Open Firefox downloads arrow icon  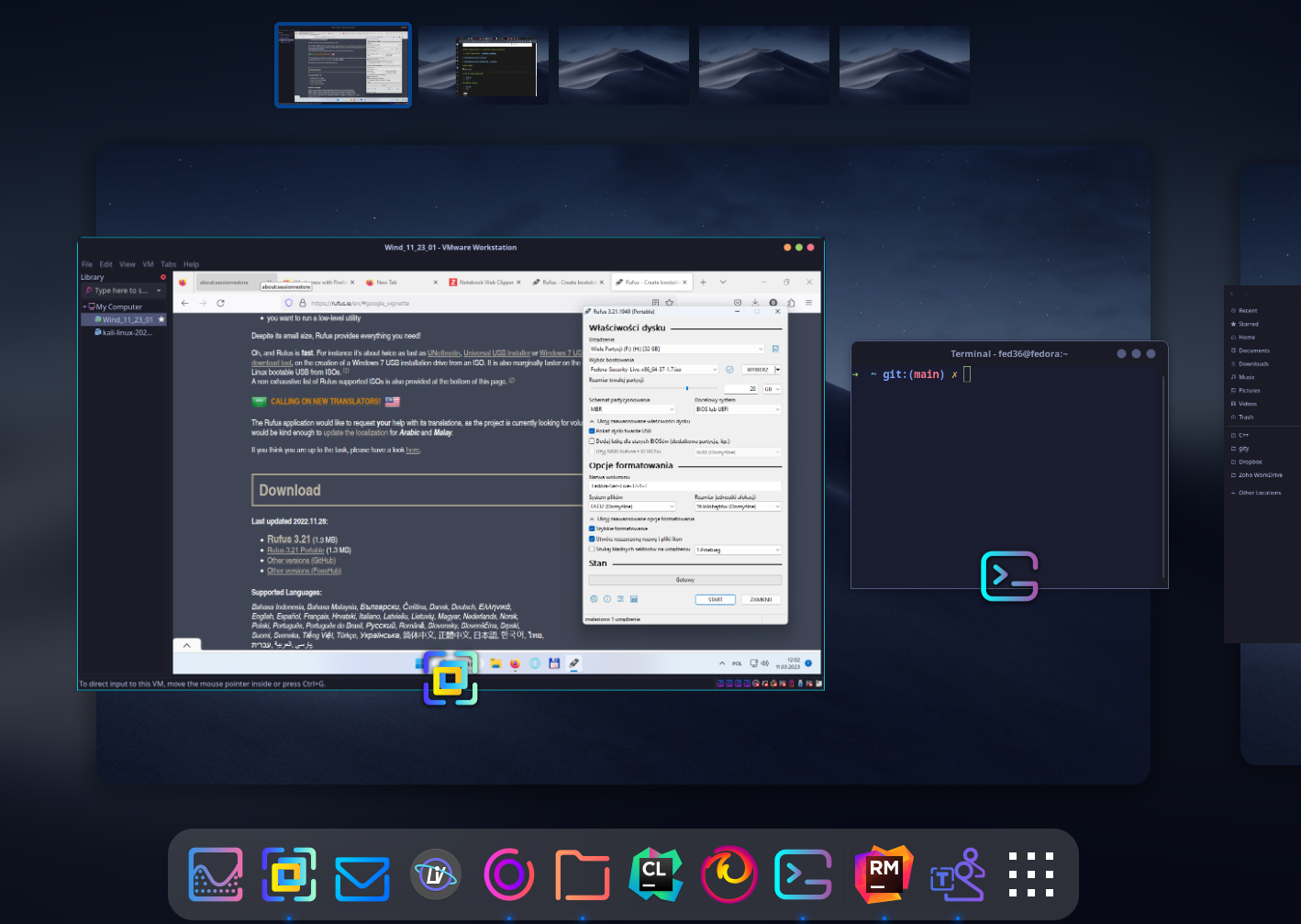click(755, 302)
